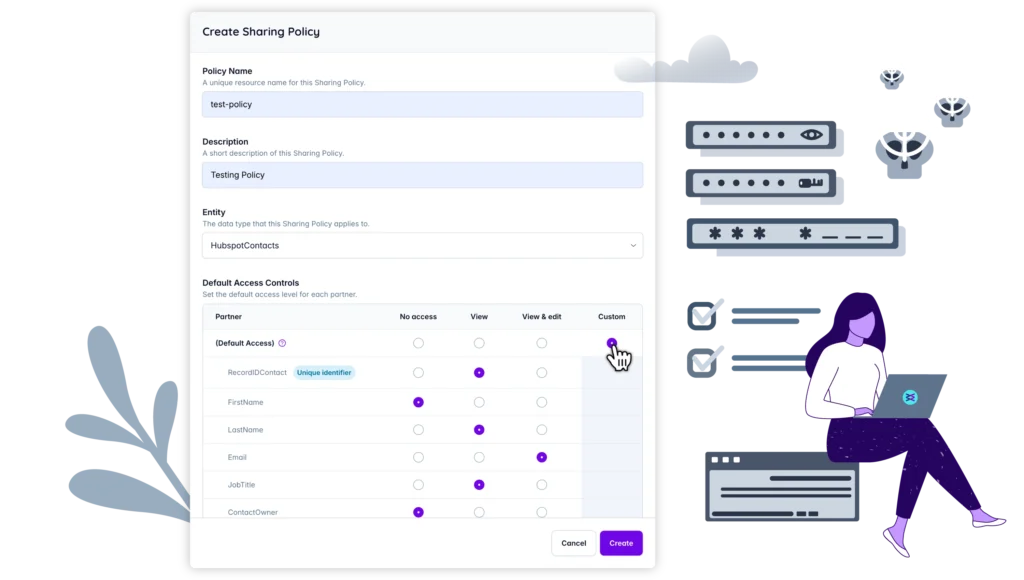Viewport: 1024px width, 580px height.
Task: Set FirstName to View access
Action: 479,402
